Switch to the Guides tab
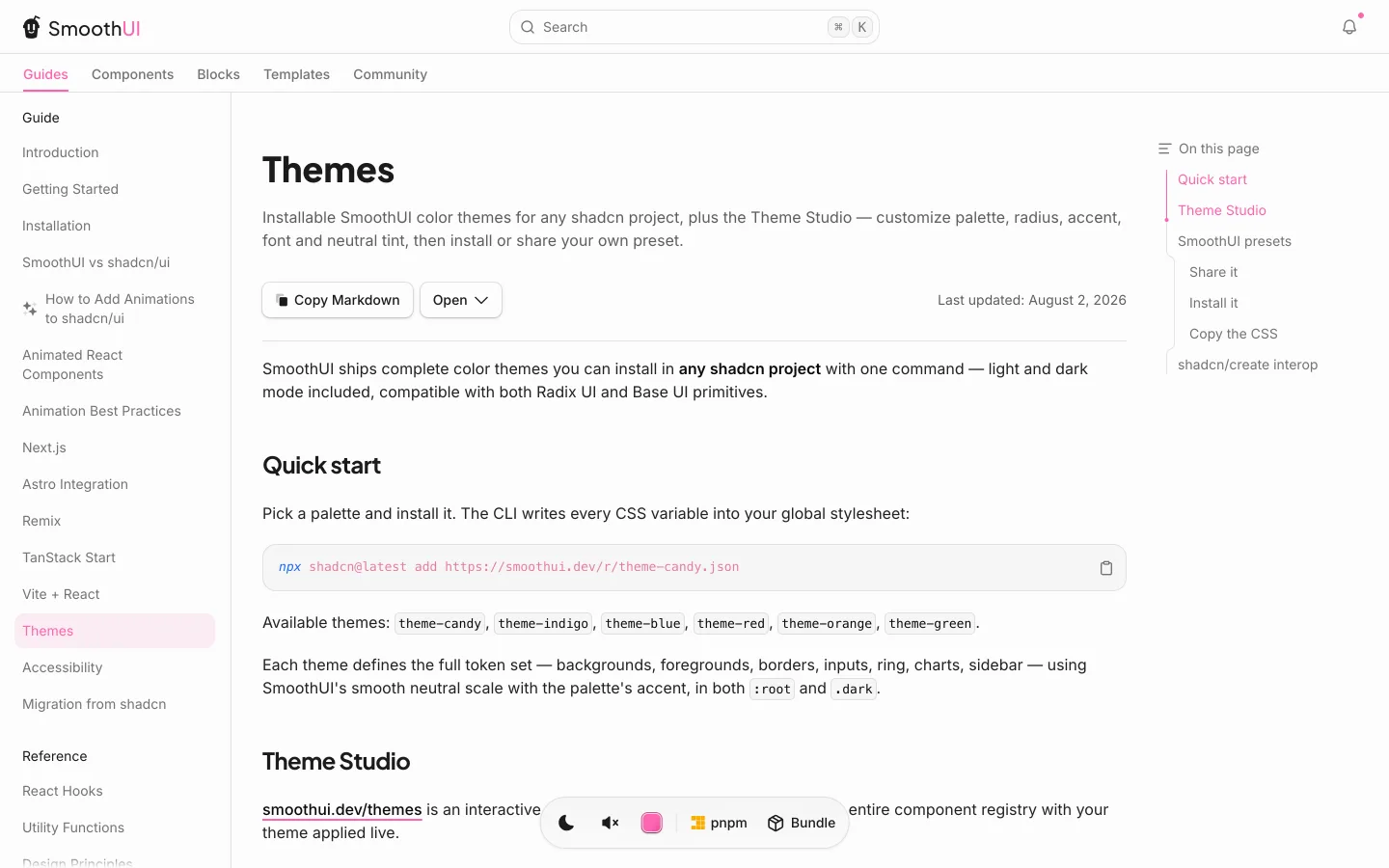This screenshot has width=1389, height=868. coord(45,74)
